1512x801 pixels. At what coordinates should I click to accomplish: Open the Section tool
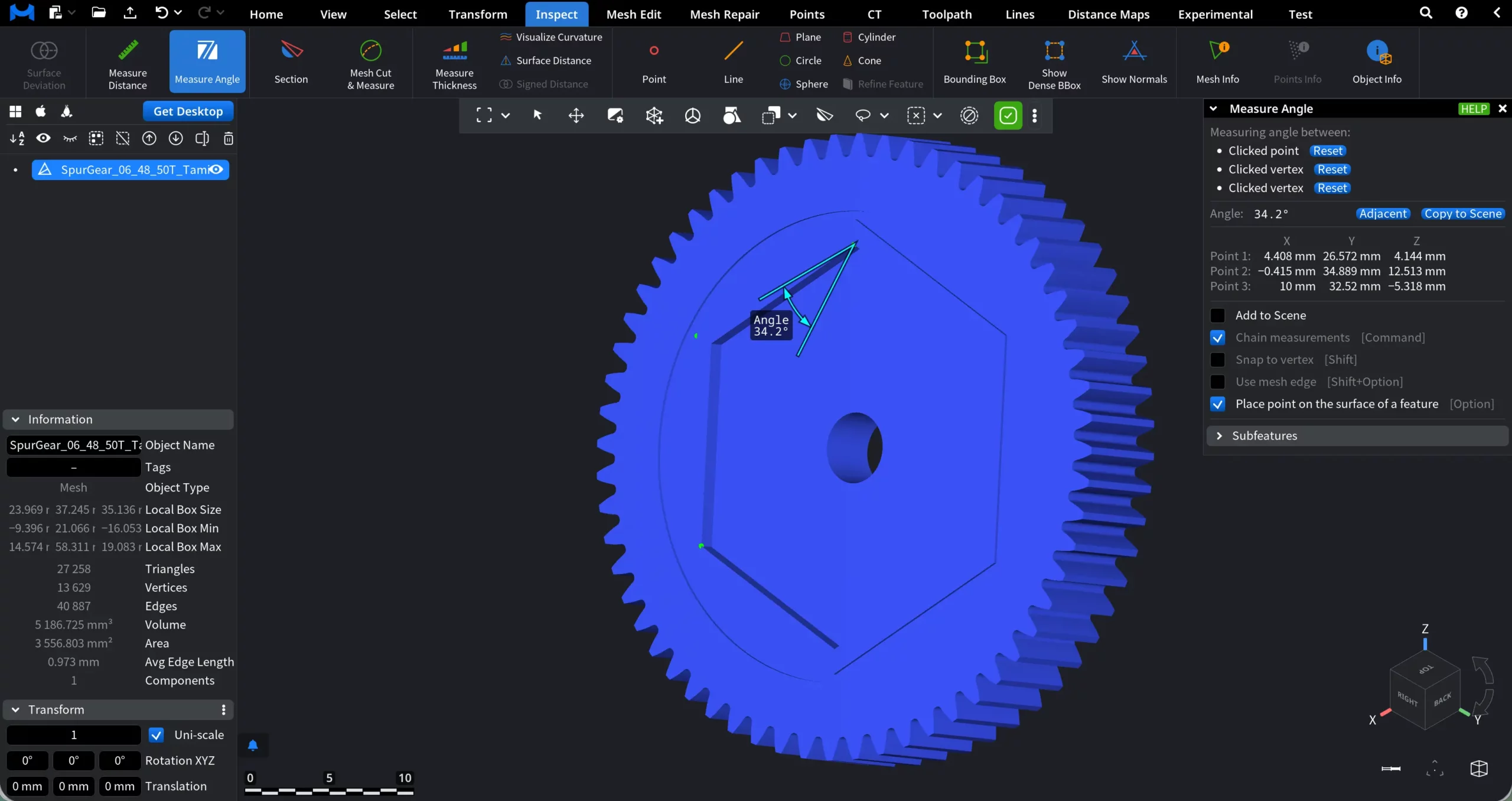[291, 63]
